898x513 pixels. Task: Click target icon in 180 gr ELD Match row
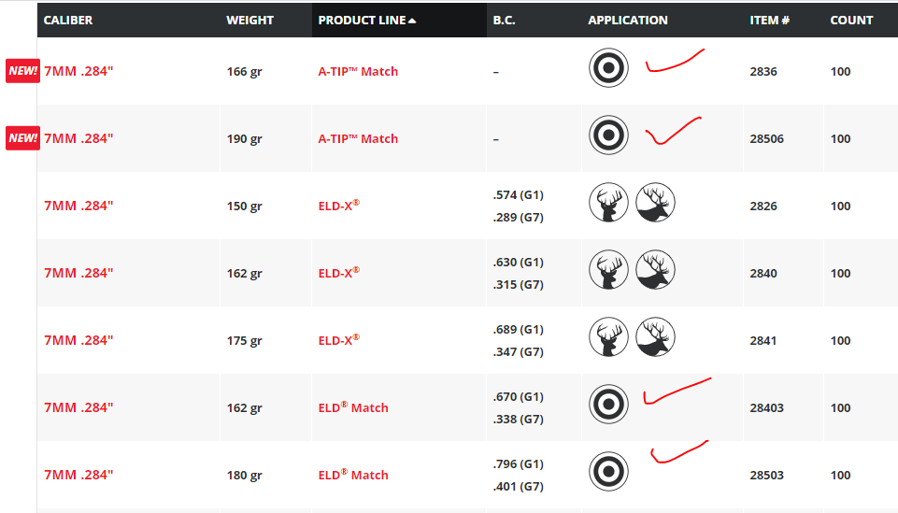[608, 473]
